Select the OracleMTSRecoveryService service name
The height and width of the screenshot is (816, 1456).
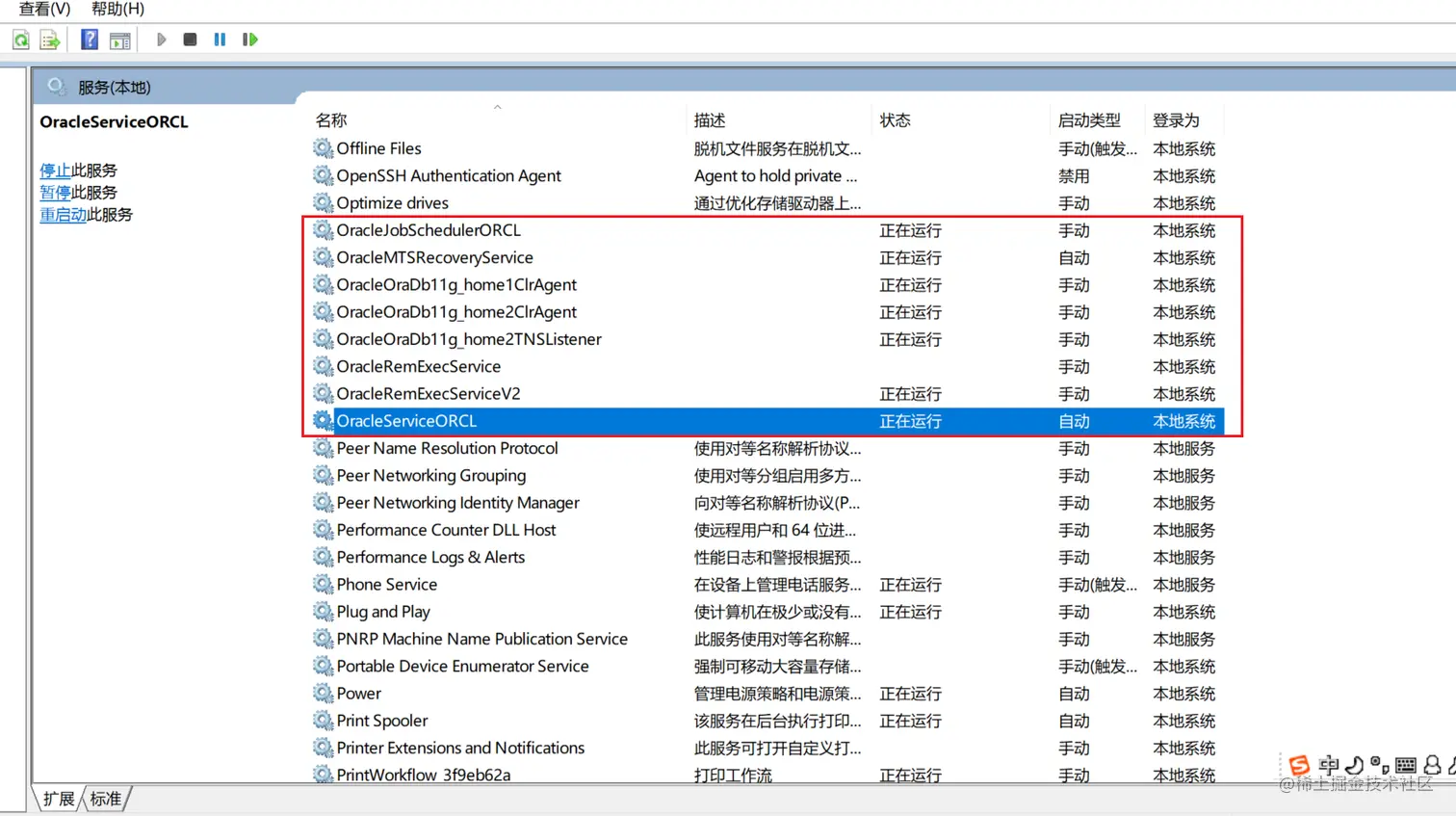coord(434,257)
